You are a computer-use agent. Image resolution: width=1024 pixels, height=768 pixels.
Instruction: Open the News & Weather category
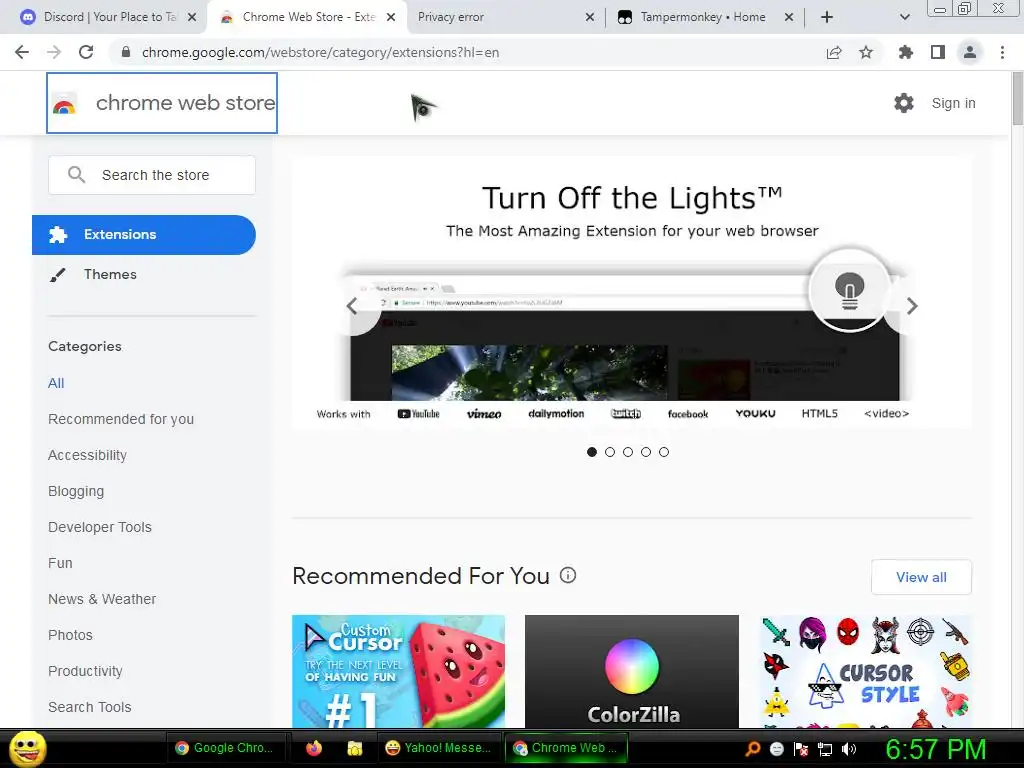[x=102, y=599]
